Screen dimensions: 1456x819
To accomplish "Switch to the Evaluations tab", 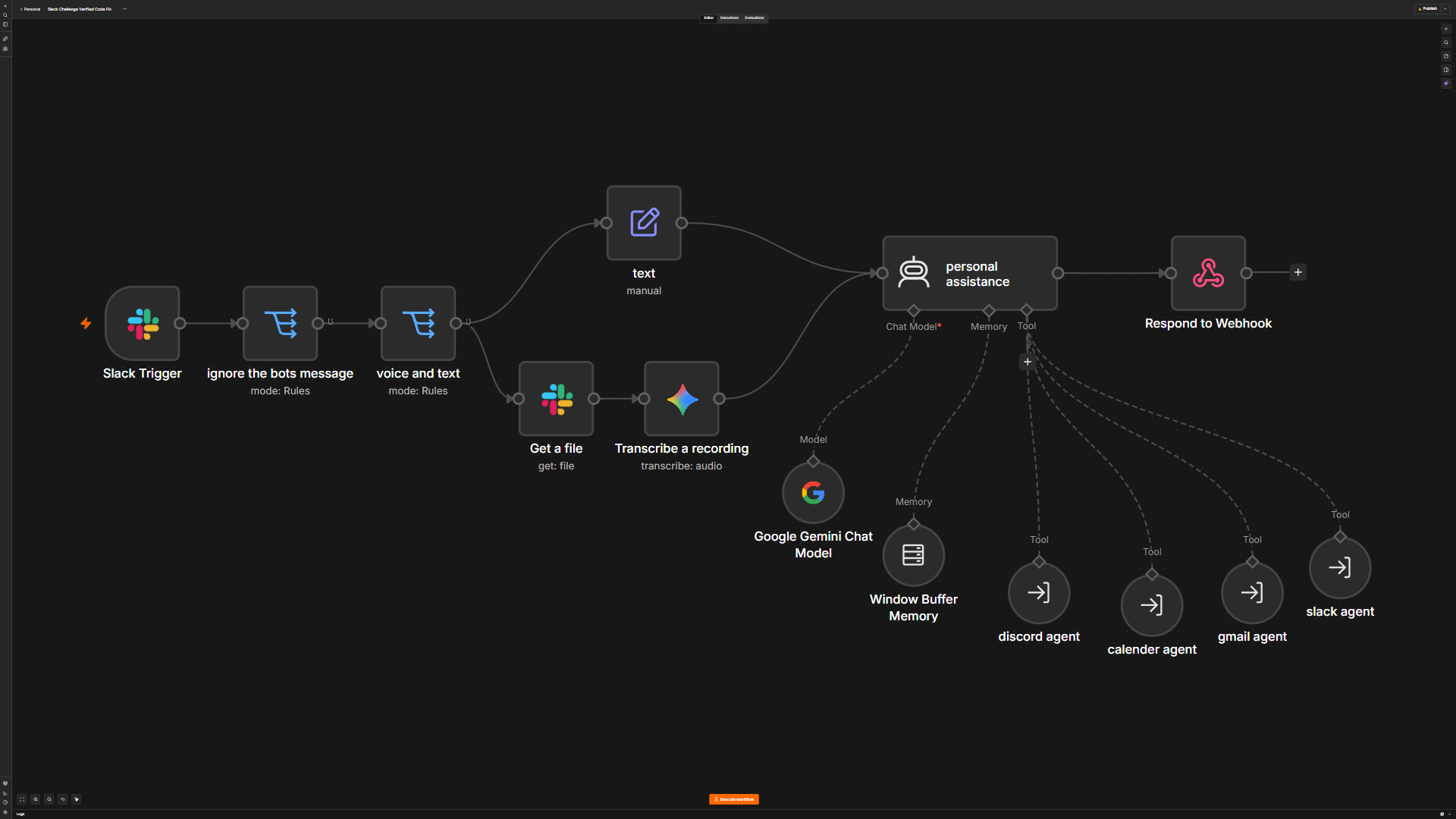I will pos(755,17).
